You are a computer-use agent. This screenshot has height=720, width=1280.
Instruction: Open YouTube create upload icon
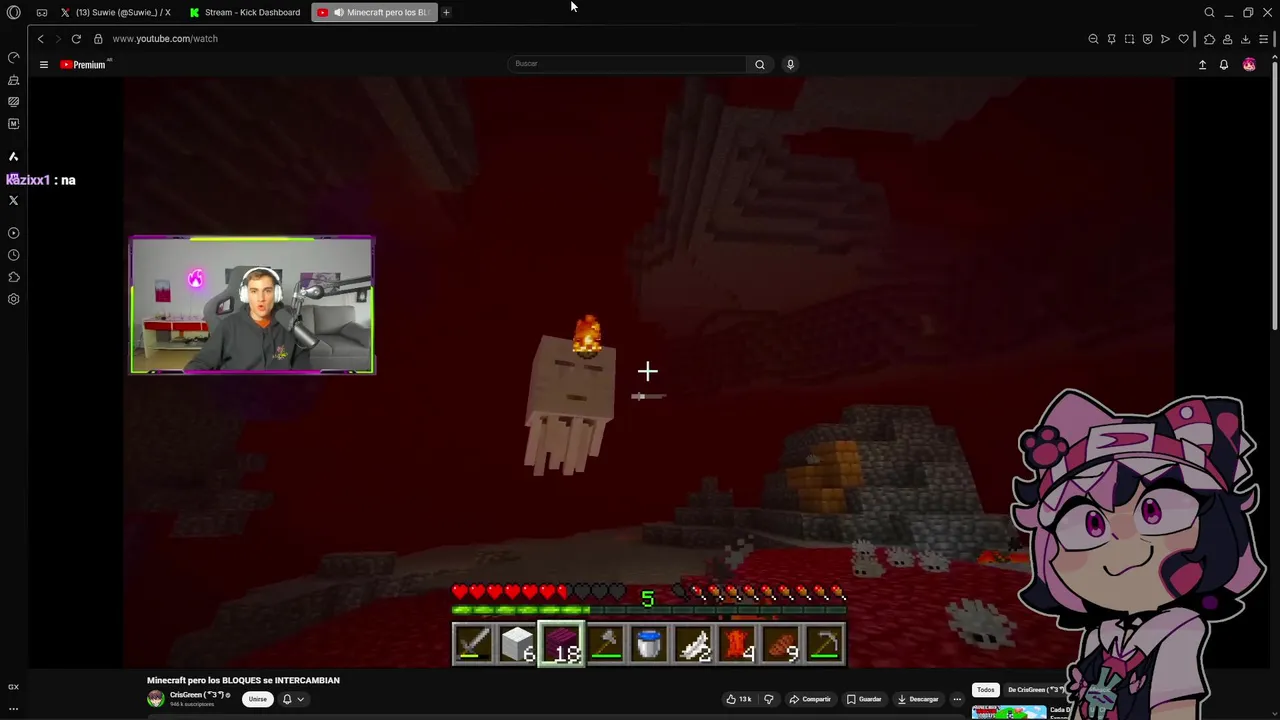pyautogui.click(x=1202, y=64)
